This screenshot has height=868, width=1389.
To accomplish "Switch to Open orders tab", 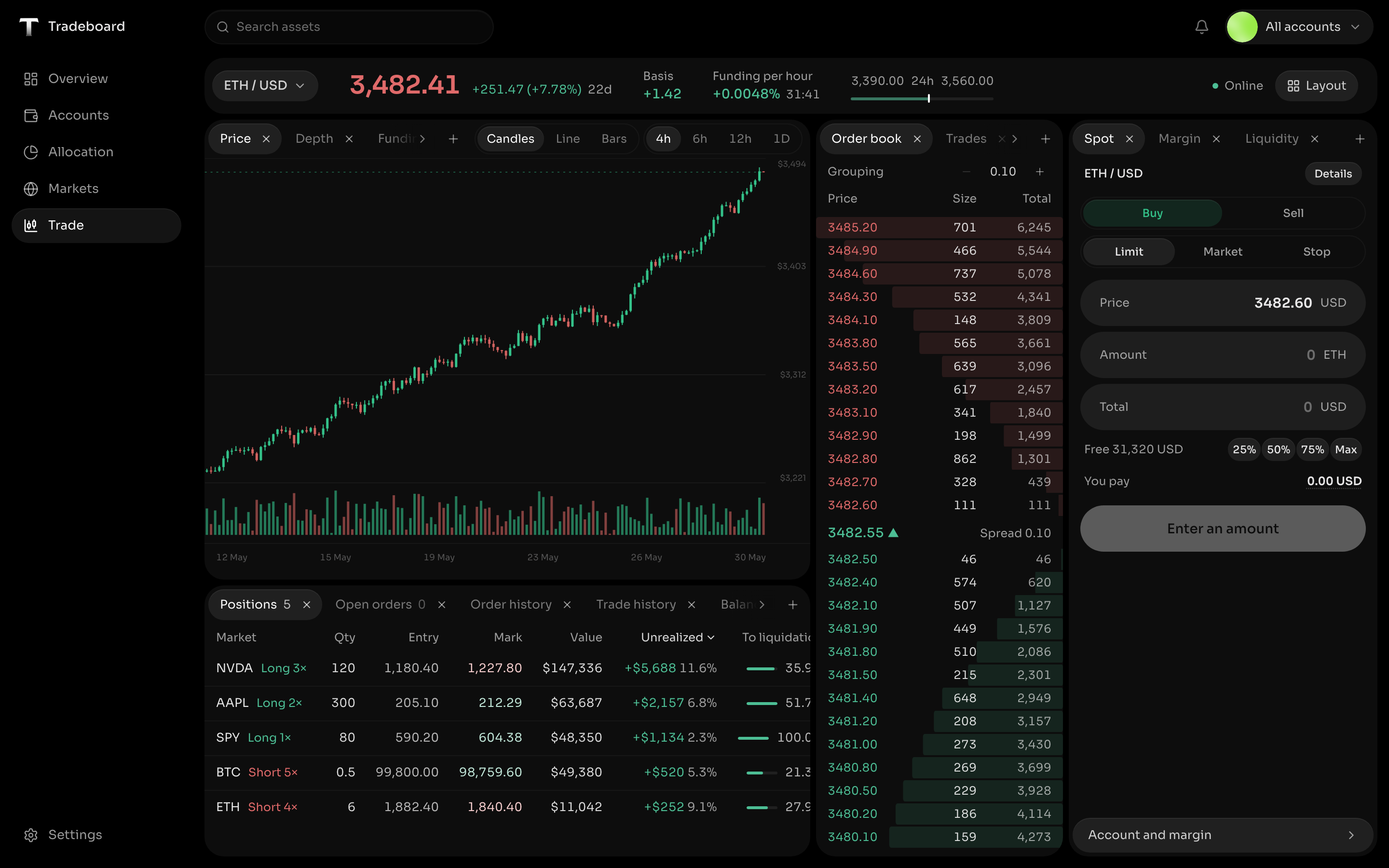I will (x=380, y=605).
